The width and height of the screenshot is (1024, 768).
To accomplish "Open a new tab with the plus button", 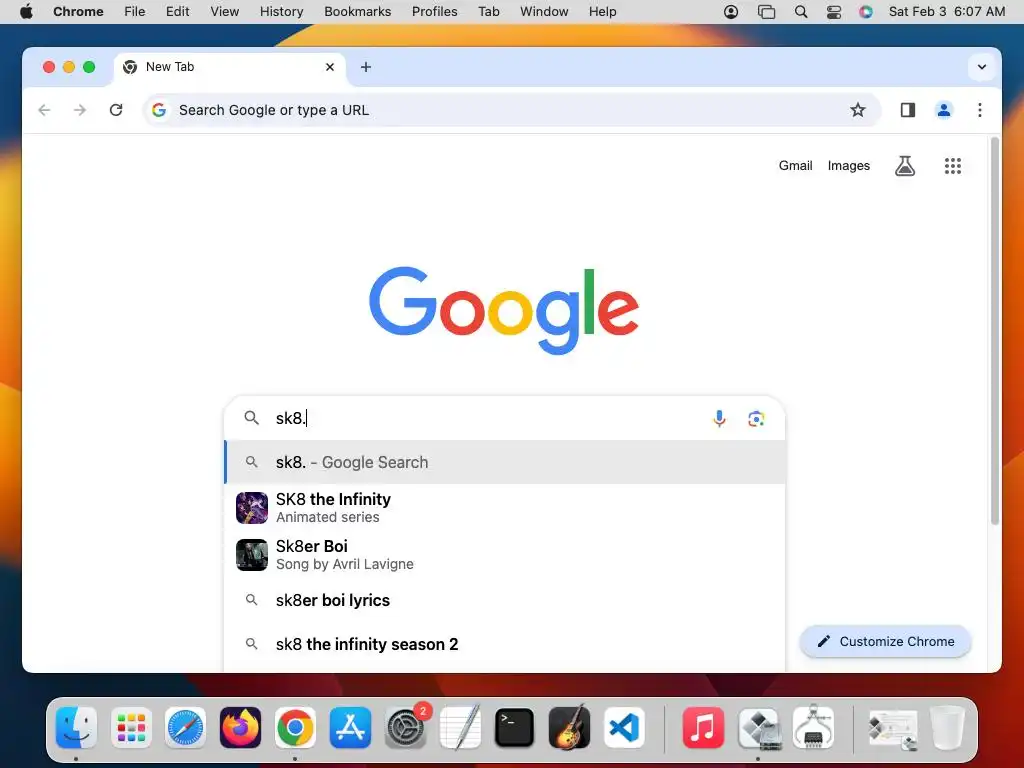I will 366,67.
